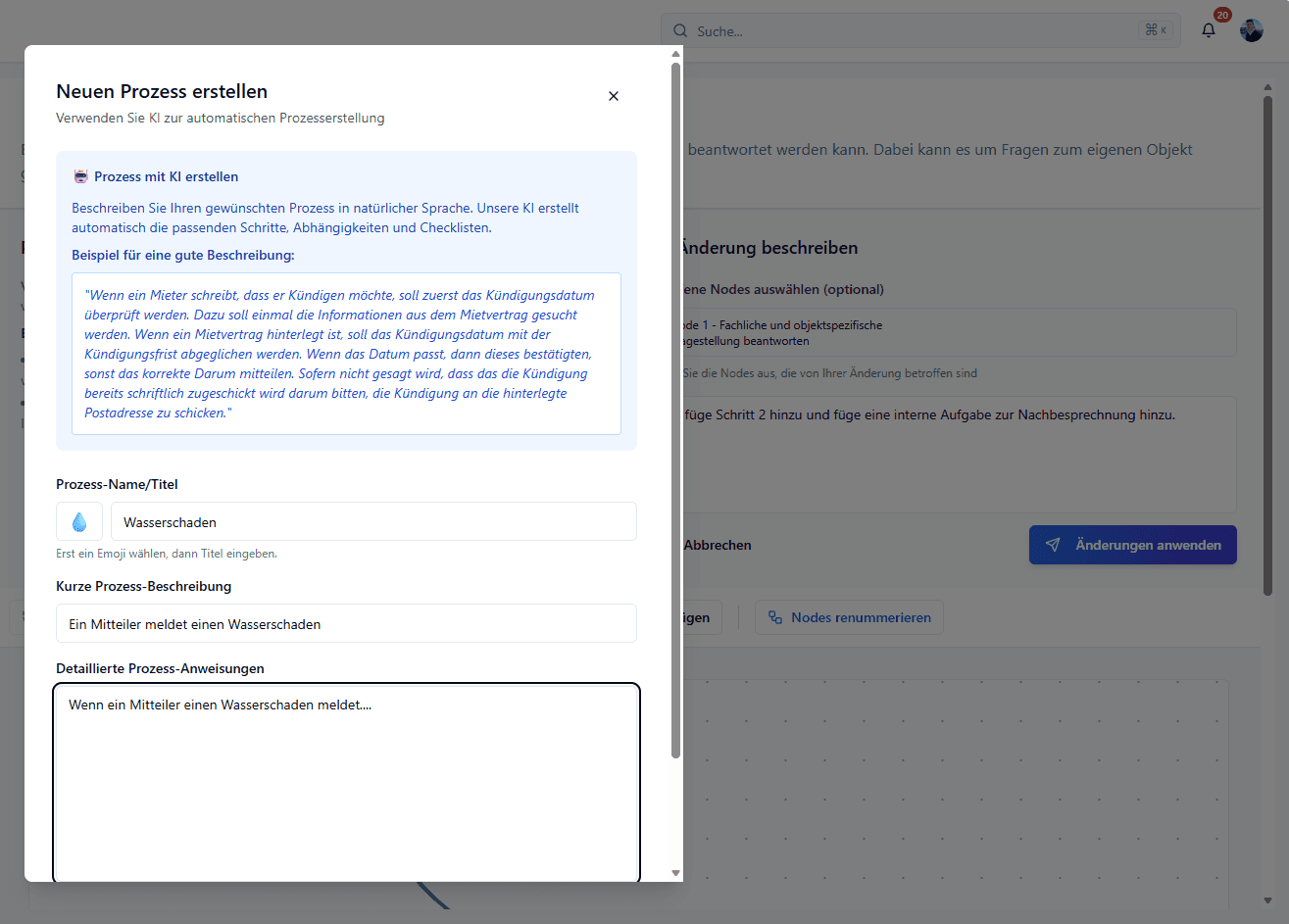Click the robot icon next to Prozess mit KI erstellen
The image size is (1289, 924).
(81, 176)
